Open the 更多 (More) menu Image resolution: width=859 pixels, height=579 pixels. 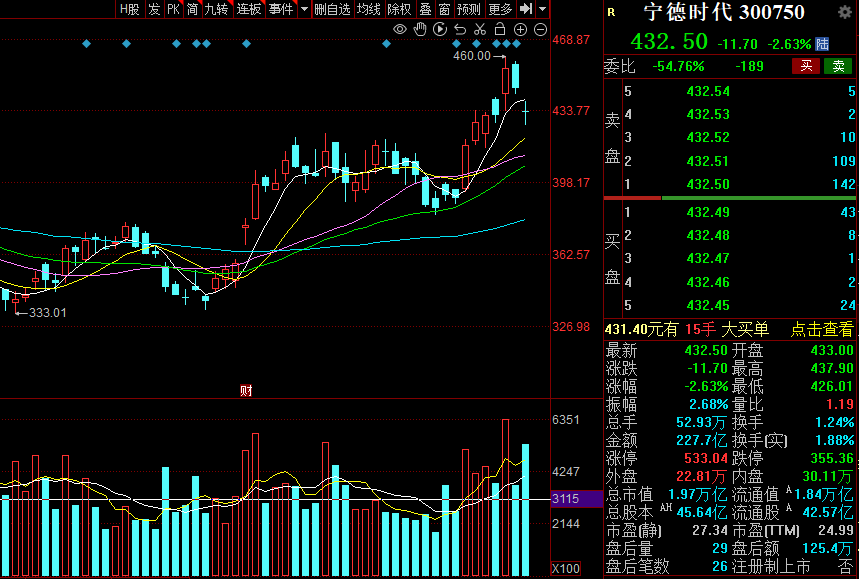tap(499, 9)
